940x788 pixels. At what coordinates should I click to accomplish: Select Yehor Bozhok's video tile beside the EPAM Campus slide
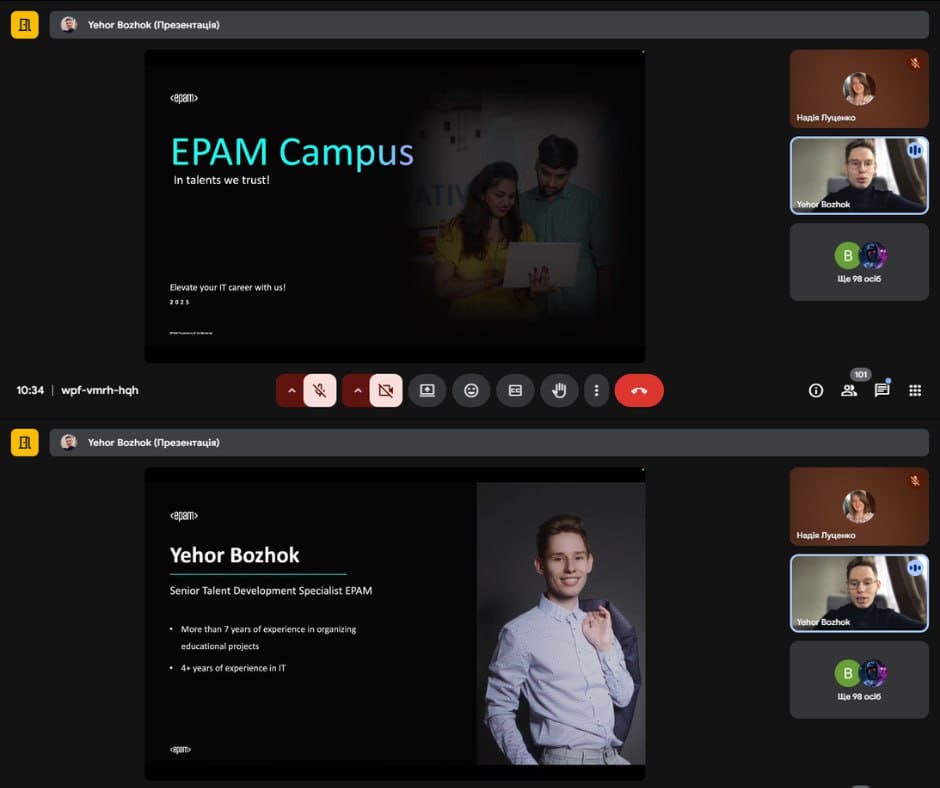click(x=859, y=175)
